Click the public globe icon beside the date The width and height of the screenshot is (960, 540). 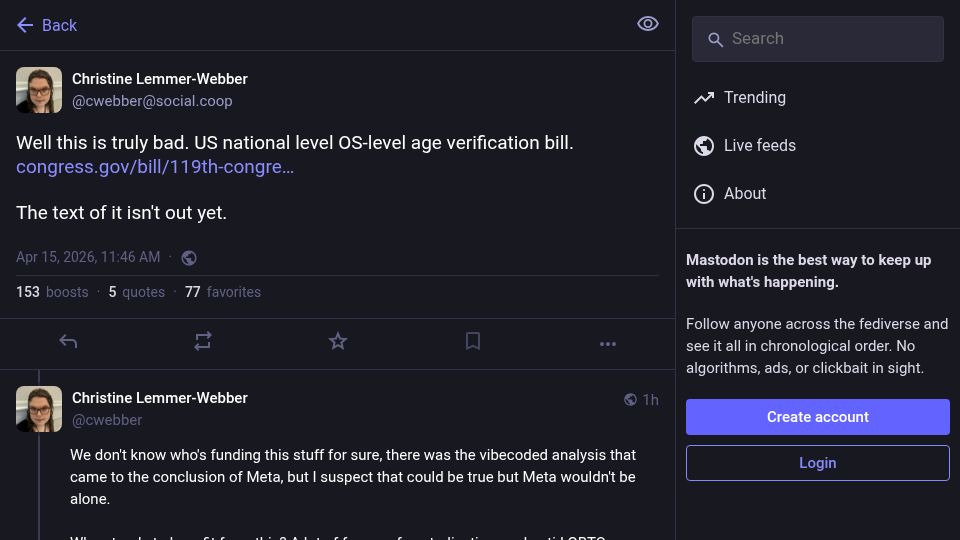pyautogui.click(x=189, y=258)
